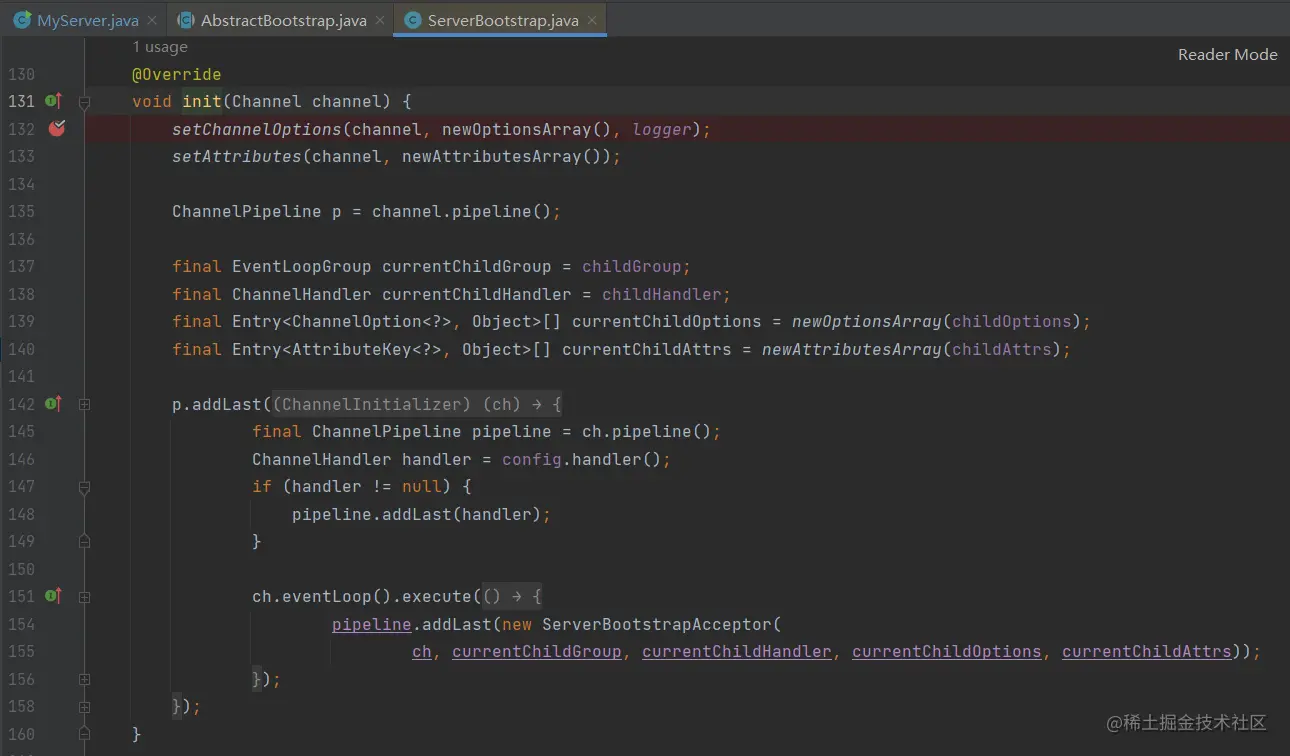Click pipeline.addLast(handler) on line 148

[417, 514]
